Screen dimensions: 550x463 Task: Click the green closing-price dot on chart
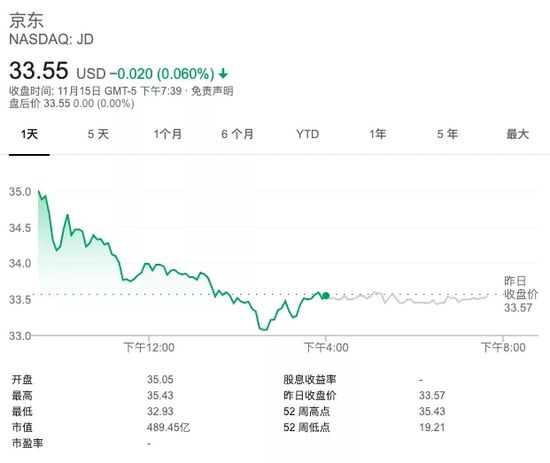pyautogui.click(x=326, y=296)
